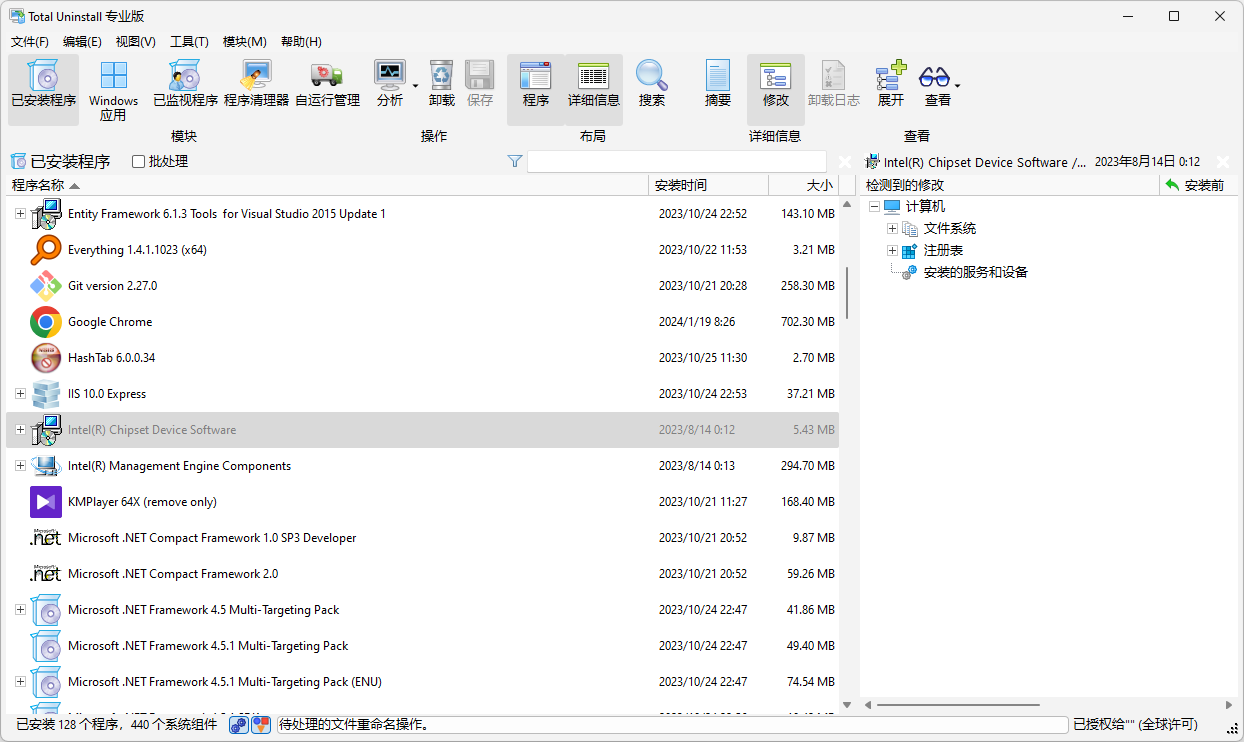Open the 帮助(H) menu
The image size is (1244, 742).
click(x=301, y=41)
